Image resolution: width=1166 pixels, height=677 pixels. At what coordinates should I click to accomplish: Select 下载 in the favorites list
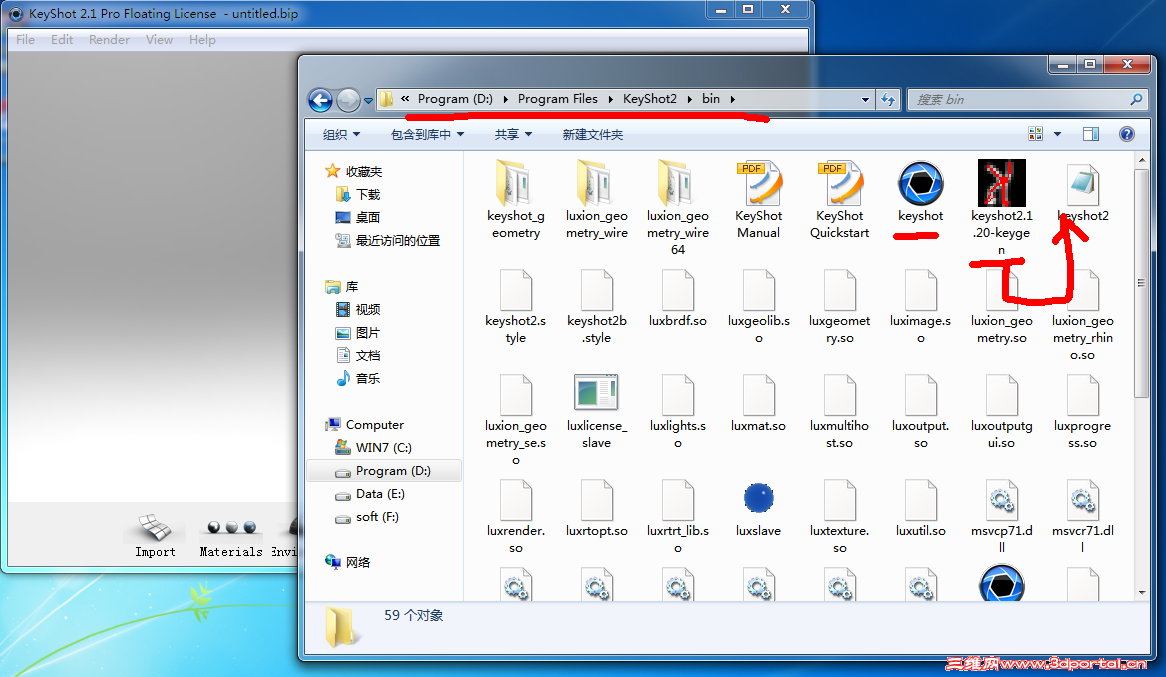coord(358,194)
